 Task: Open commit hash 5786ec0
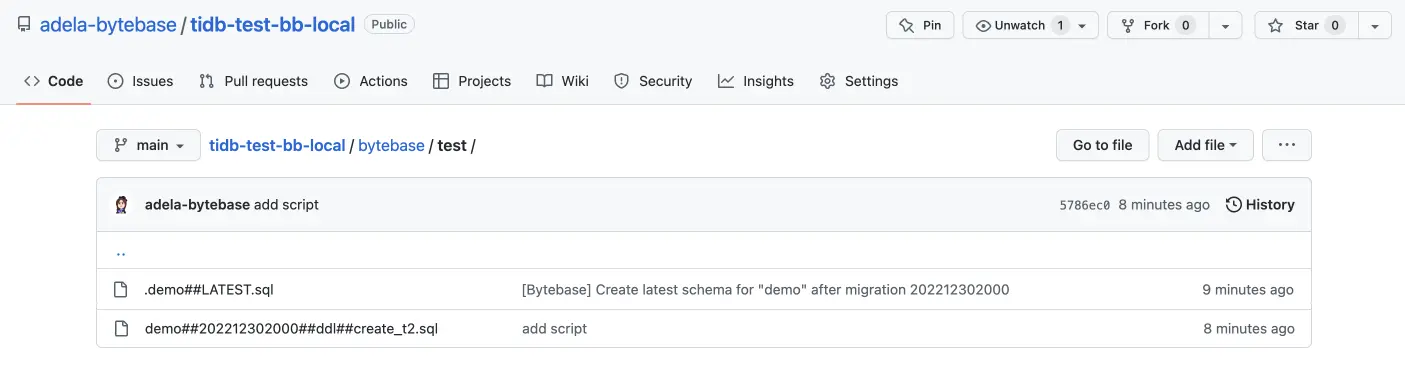coord(1085,205)
